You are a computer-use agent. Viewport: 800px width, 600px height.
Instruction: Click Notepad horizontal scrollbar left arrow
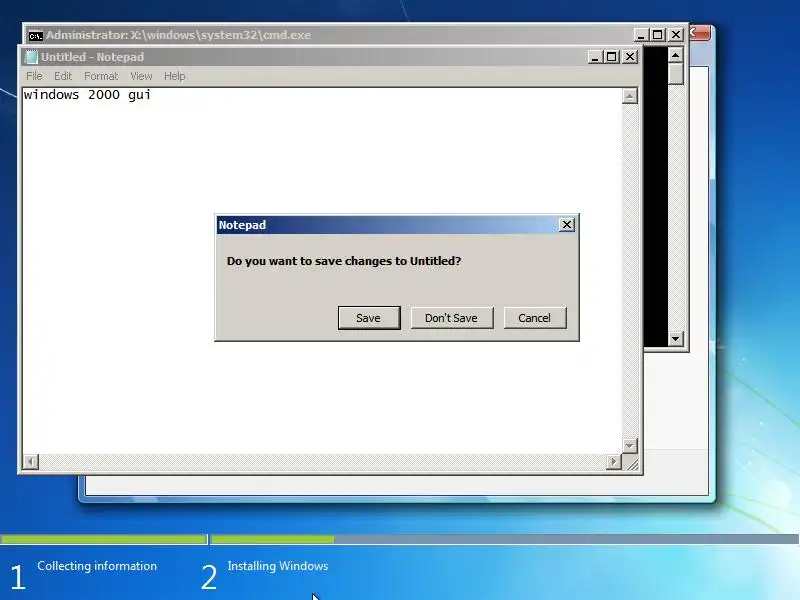tap(31, 462)
